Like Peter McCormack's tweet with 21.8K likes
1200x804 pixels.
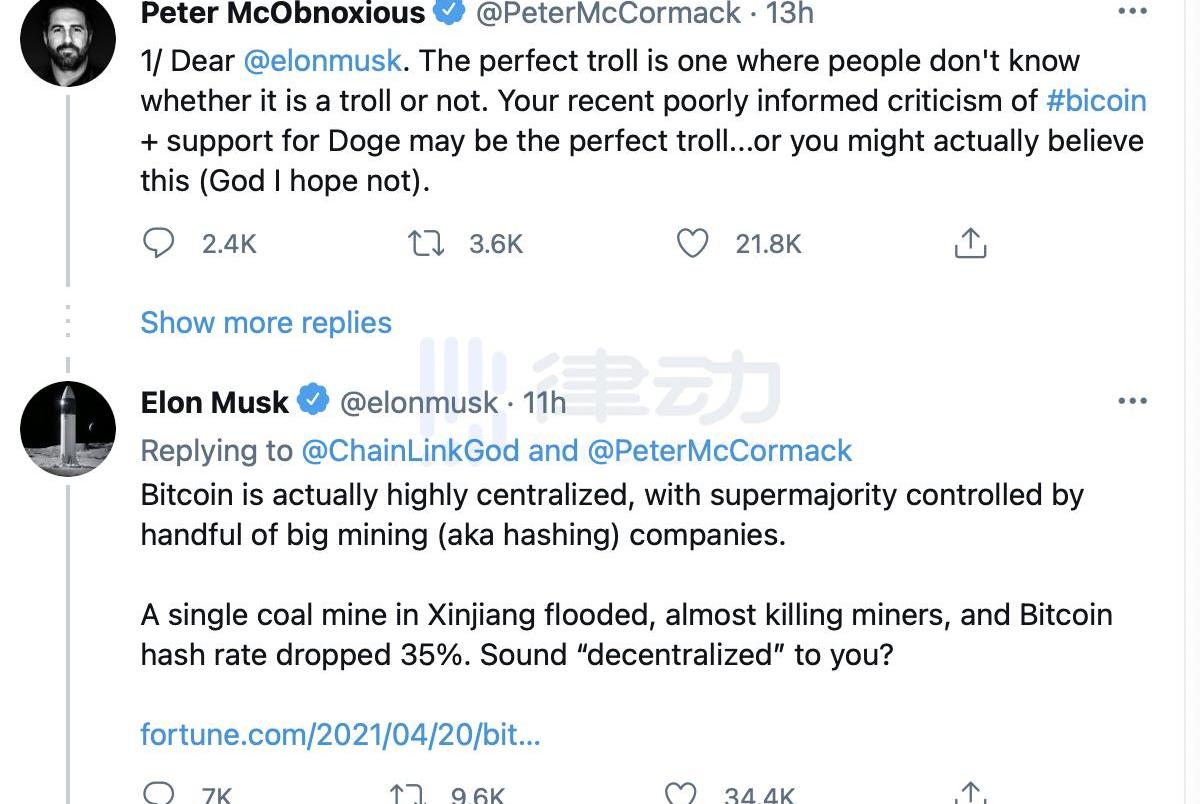[692, 243]
